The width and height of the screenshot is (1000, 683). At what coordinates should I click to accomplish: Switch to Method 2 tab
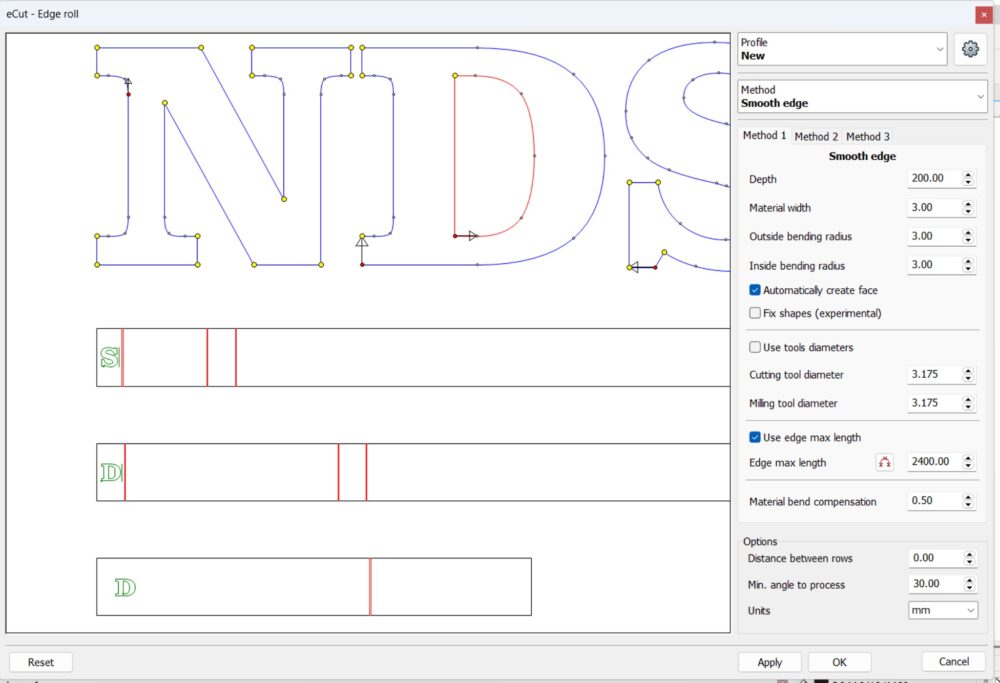click(x=816, y=136)
